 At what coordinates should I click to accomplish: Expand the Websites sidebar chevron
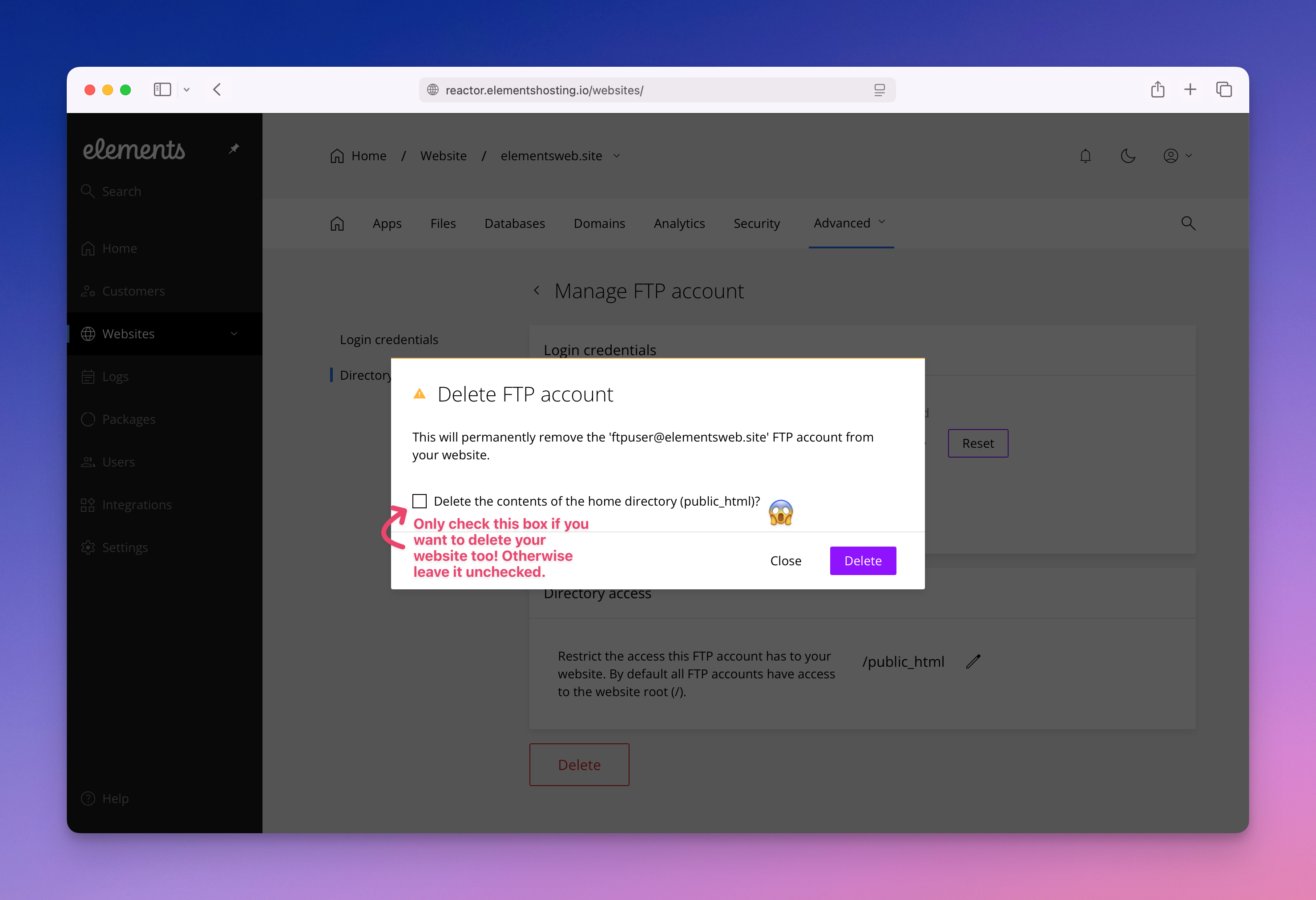coord(234,334)
